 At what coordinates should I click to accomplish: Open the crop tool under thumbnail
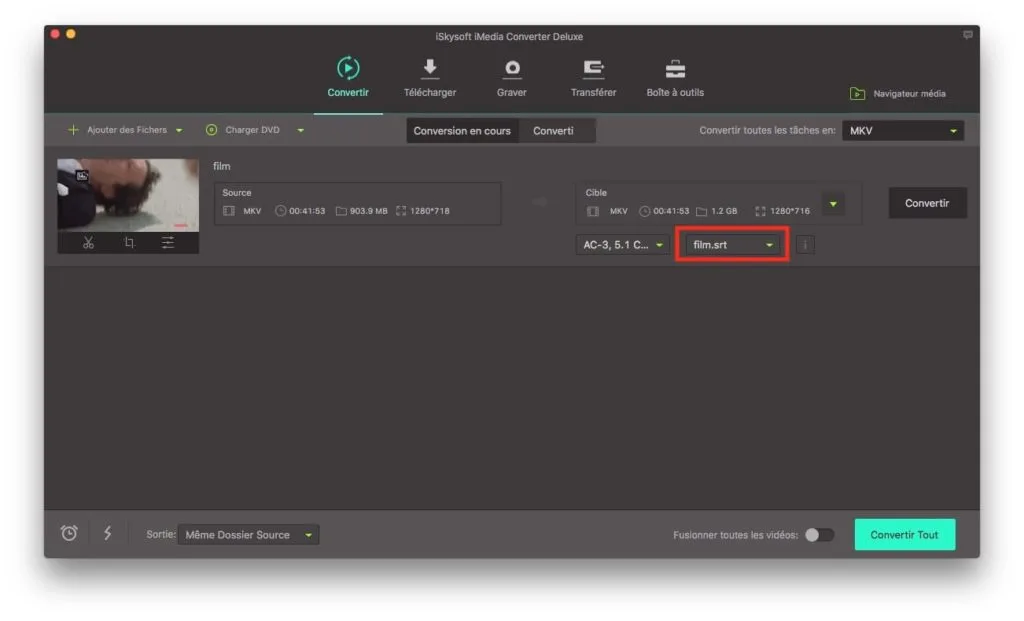coord(129,243)
